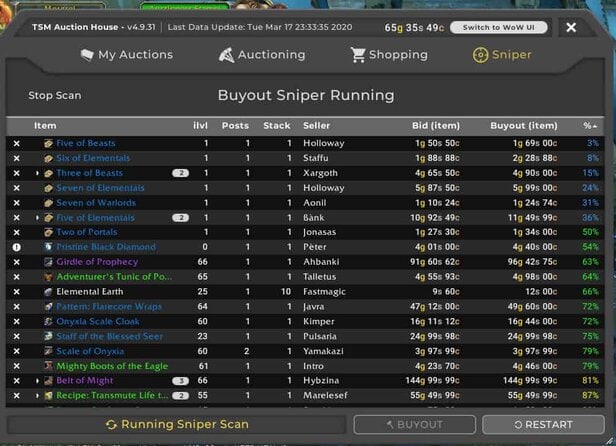
Task: Open the Shopping tab
Action: (x=389, y=55)
